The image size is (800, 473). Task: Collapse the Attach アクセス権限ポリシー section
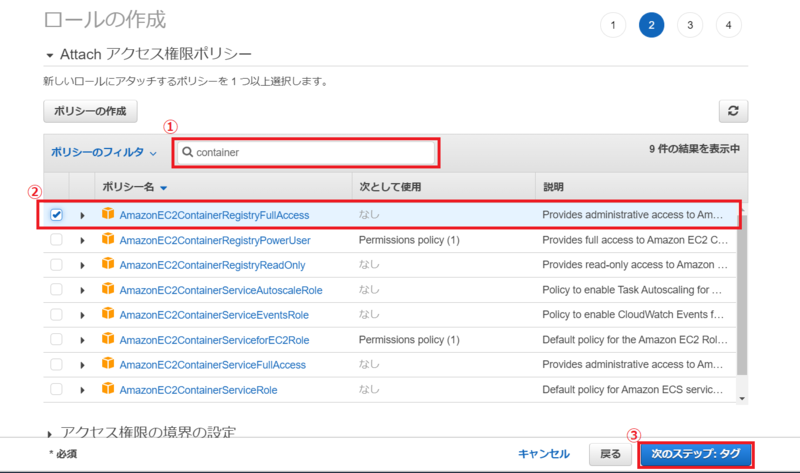tap(49, 55)
